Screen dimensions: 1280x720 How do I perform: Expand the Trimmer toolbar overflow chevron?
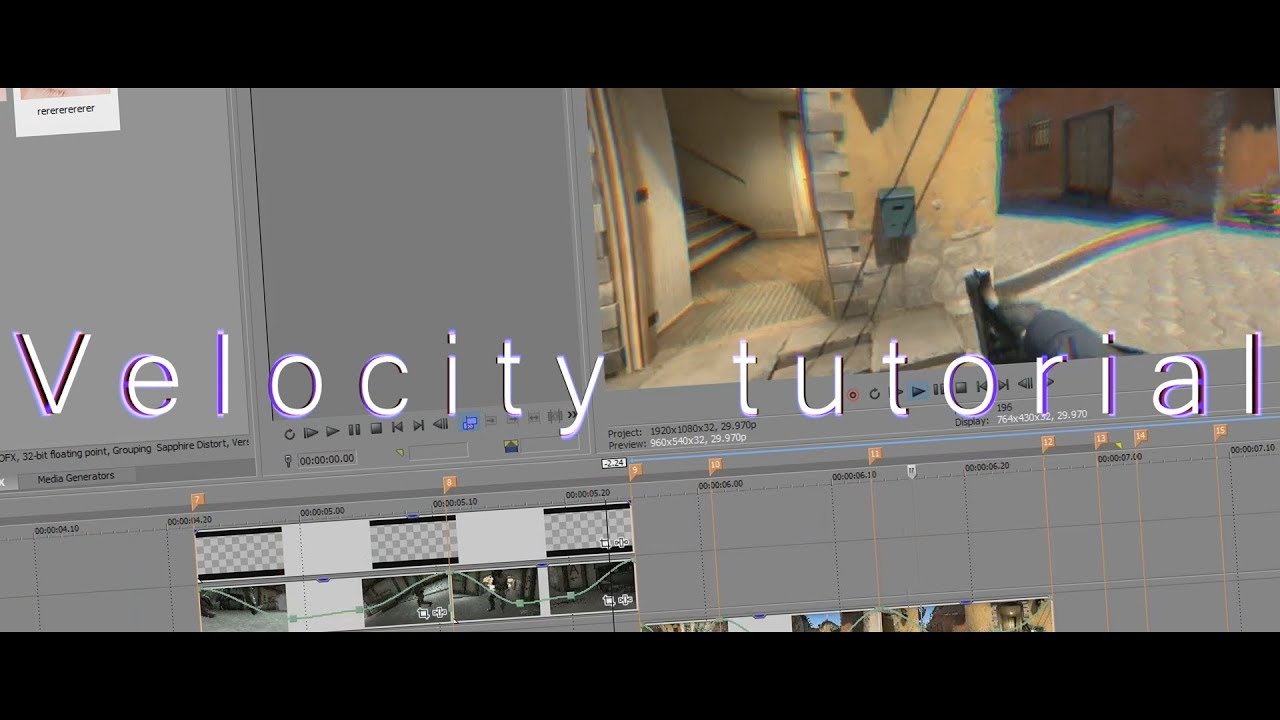click(572, 415)
